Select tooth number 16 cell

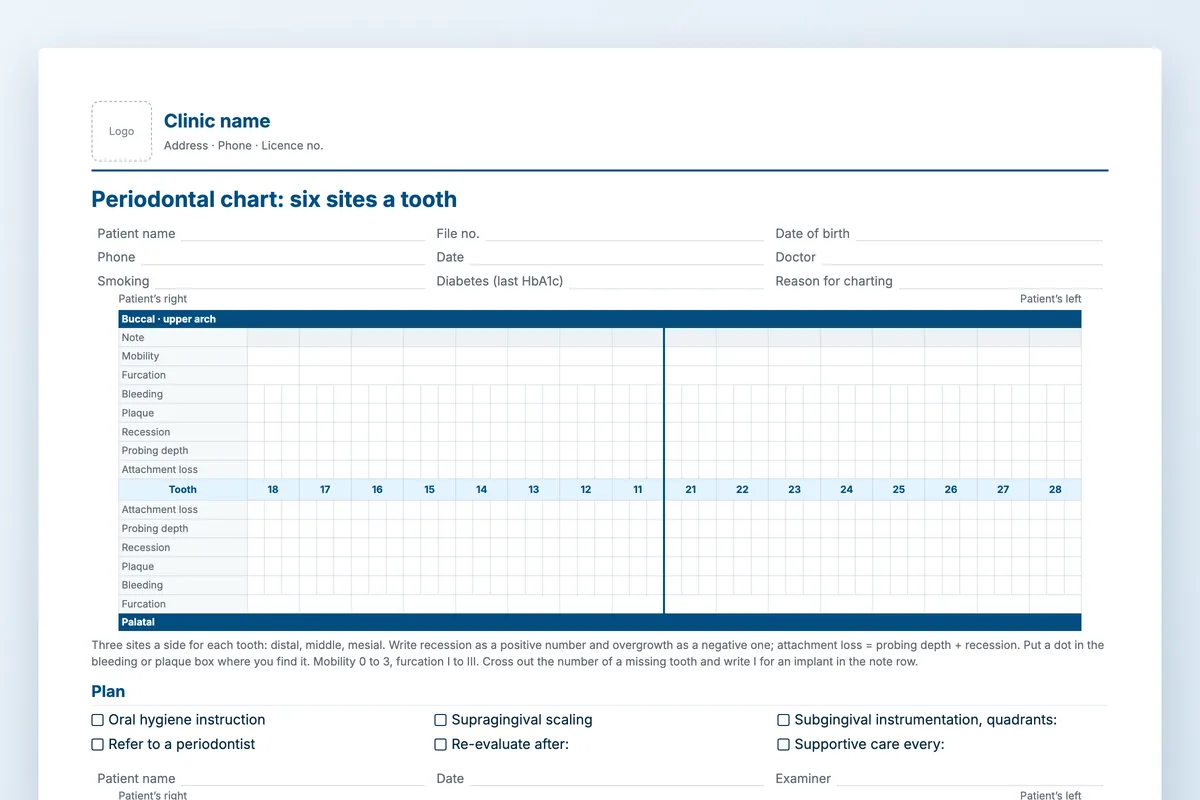point(377,490)
